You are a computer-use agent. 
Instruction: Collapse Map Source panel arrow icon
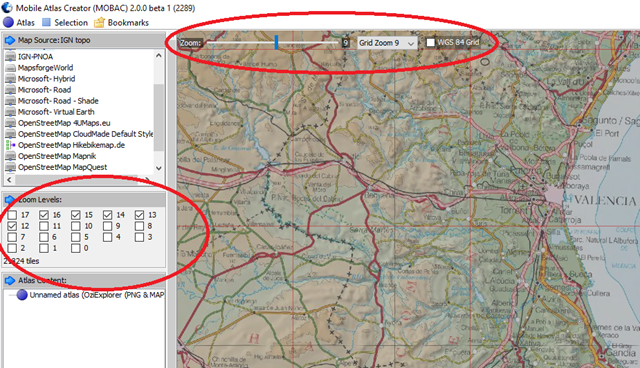[10, 40]
